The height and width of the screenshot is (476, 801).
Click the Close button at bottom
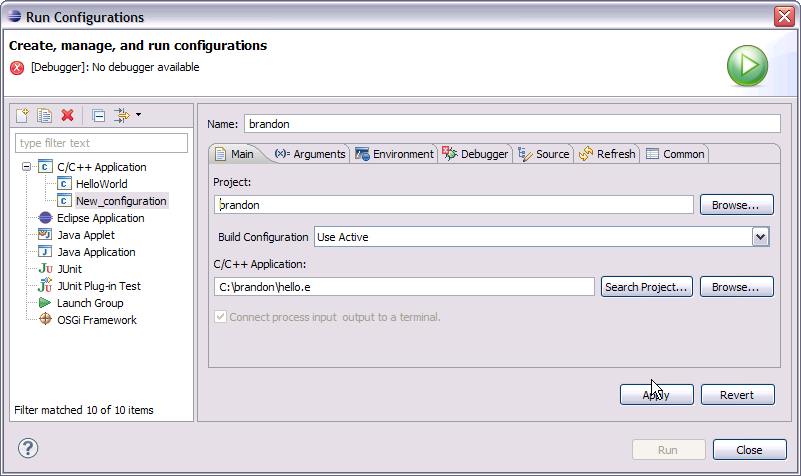click(x=749, y=450)
